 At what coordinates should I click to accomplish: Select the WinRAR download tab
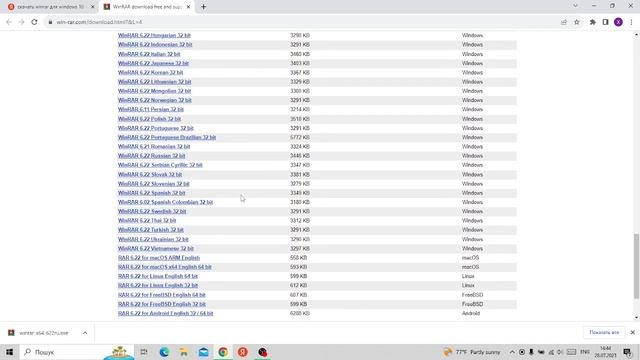[x=147, y=7]
